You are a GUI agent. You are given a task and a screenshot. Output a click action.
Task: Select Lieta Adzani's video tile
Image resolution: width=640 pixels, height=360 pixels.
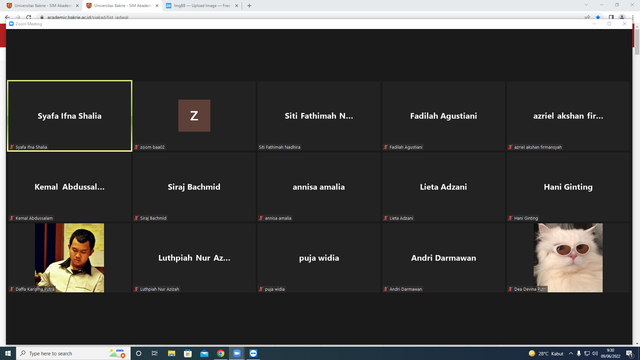click(x=444, y=187)
